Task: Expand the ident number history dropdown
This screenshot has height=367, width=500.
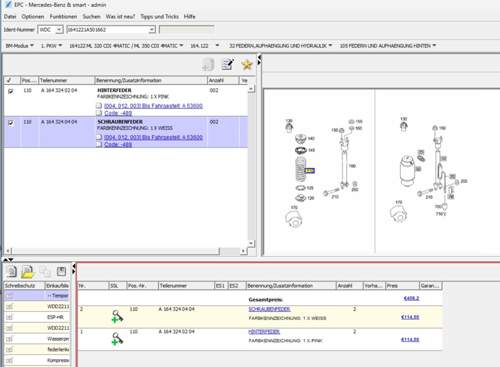Action: coord(152,30)
